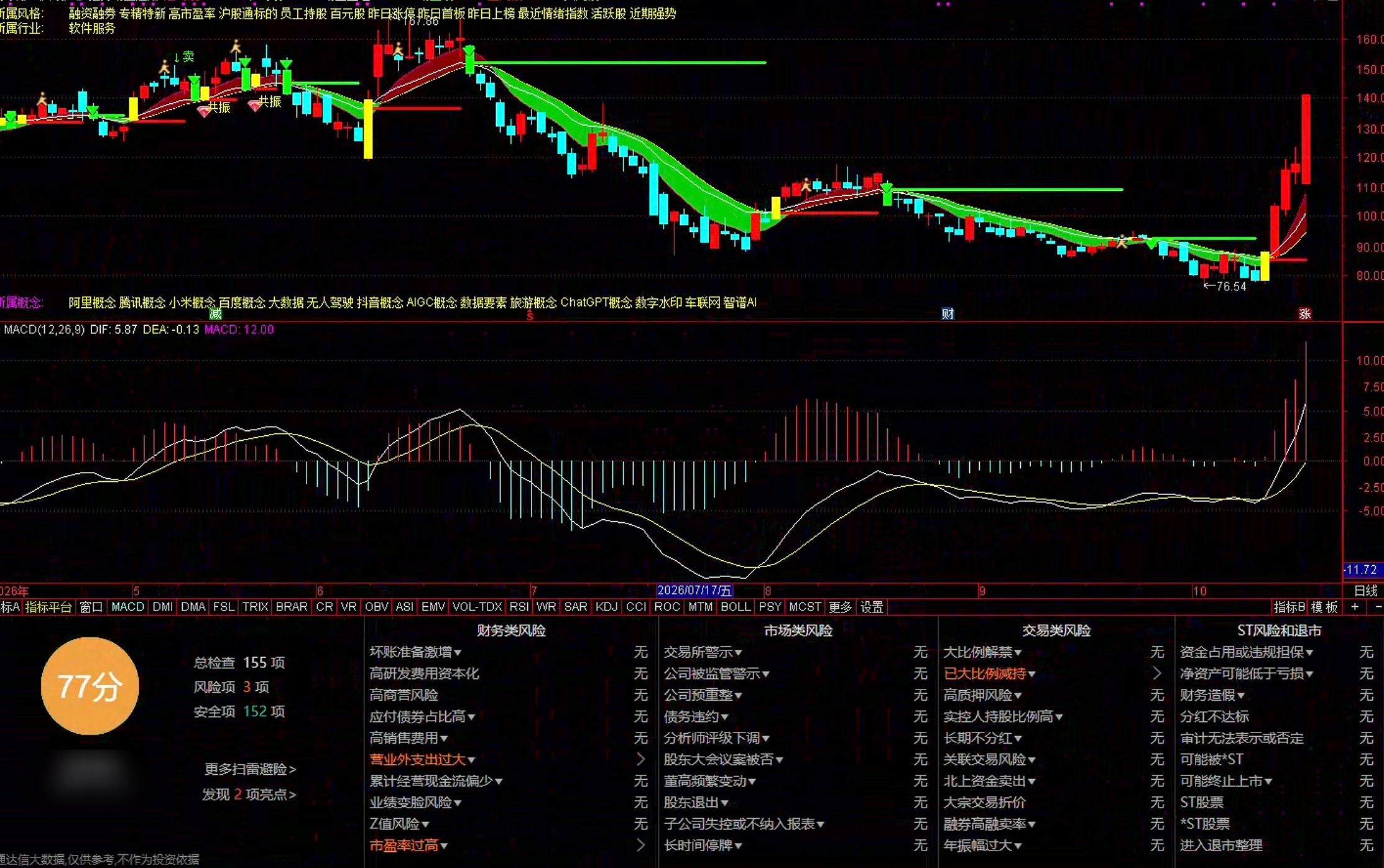Click the 窗口 button in the indicator bar
This screenshot has height=868, width=1384.
coord(91,607)
